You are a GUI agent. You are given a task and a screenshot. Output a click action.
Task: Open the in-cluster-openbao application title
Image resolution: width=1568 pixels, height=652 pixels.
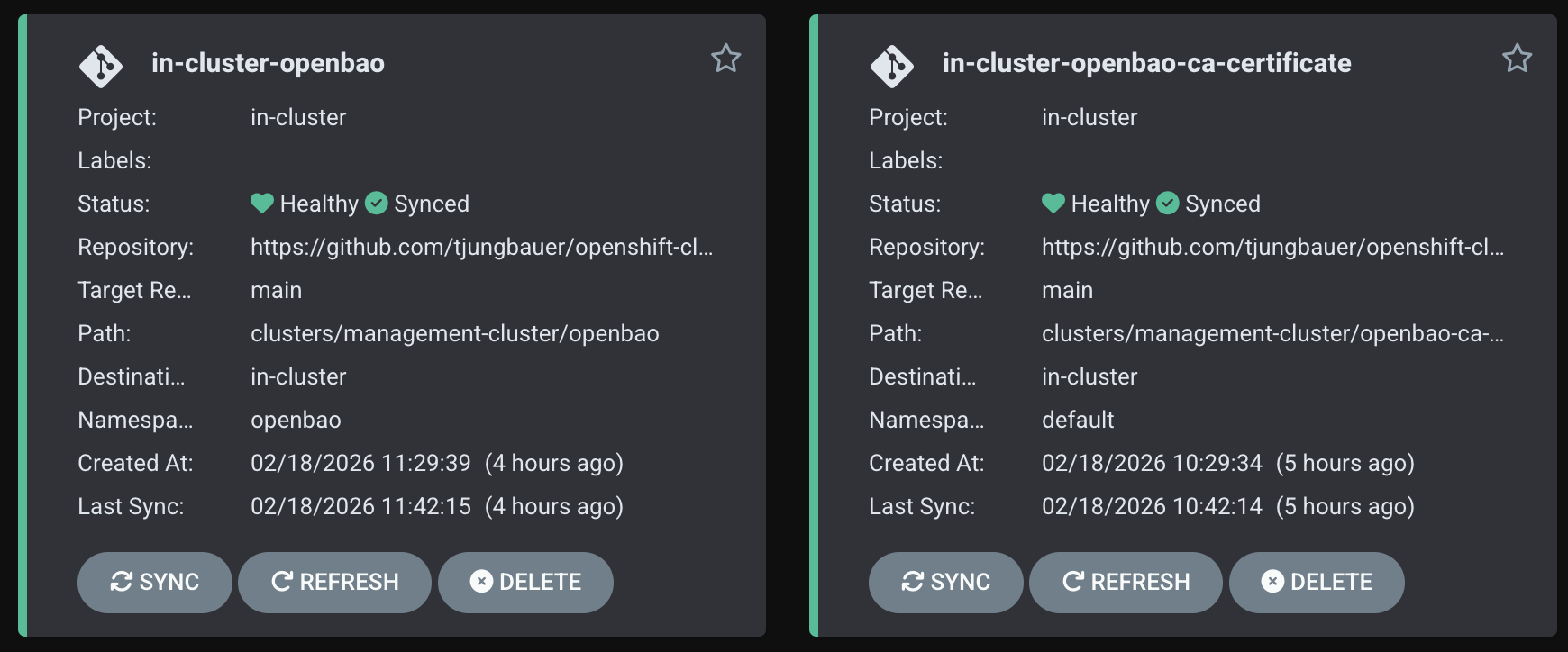click(269, 63)
